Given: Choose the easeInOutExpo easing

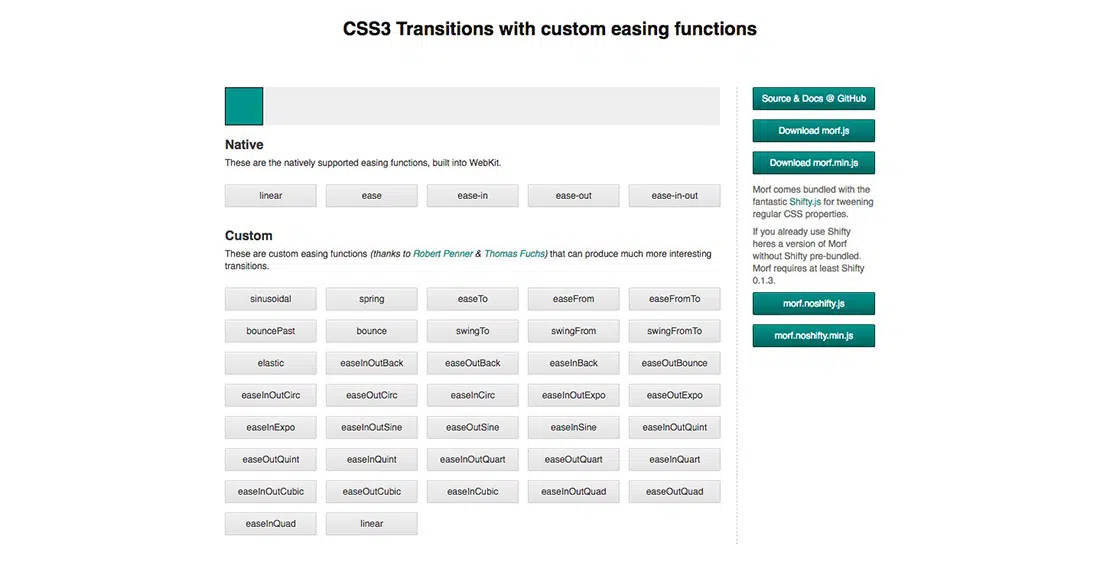Looking at the screenshot, I should 573,395.
